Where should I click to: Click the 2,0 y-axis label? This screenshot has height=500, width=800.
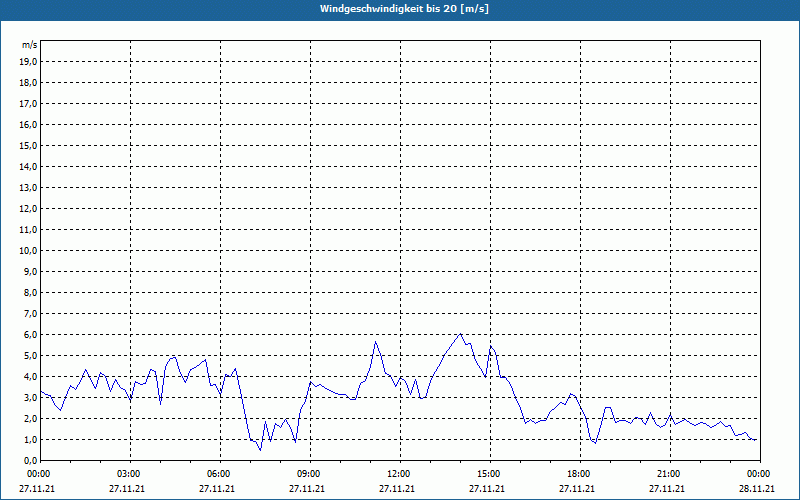30,418
